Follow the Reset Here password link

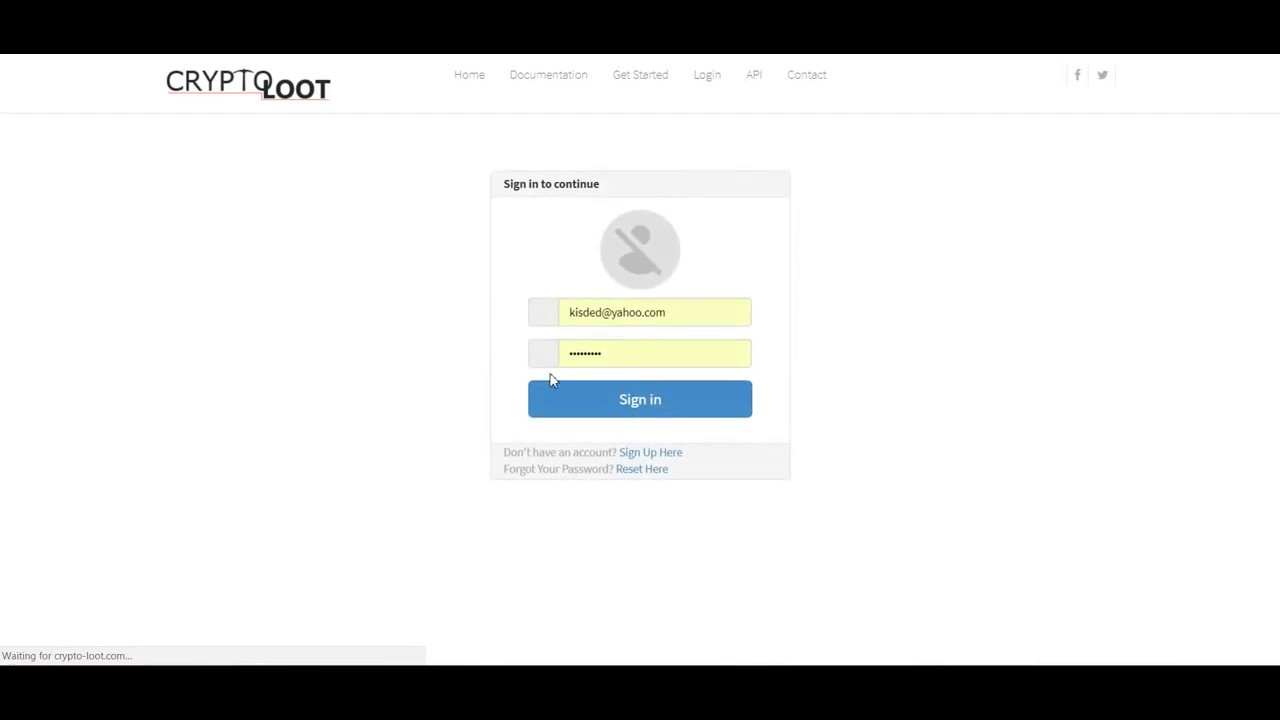642,469
